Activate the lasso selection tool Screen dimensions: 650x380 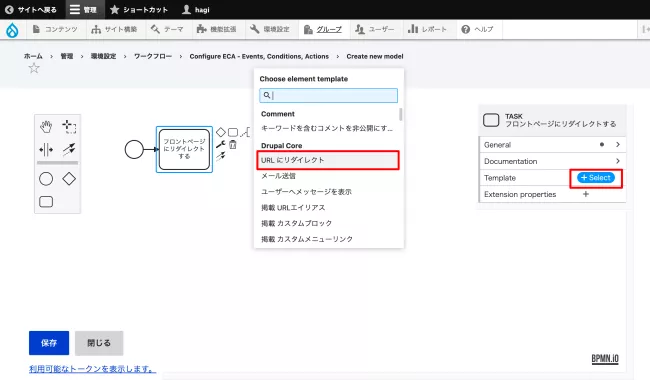point(69,126)
